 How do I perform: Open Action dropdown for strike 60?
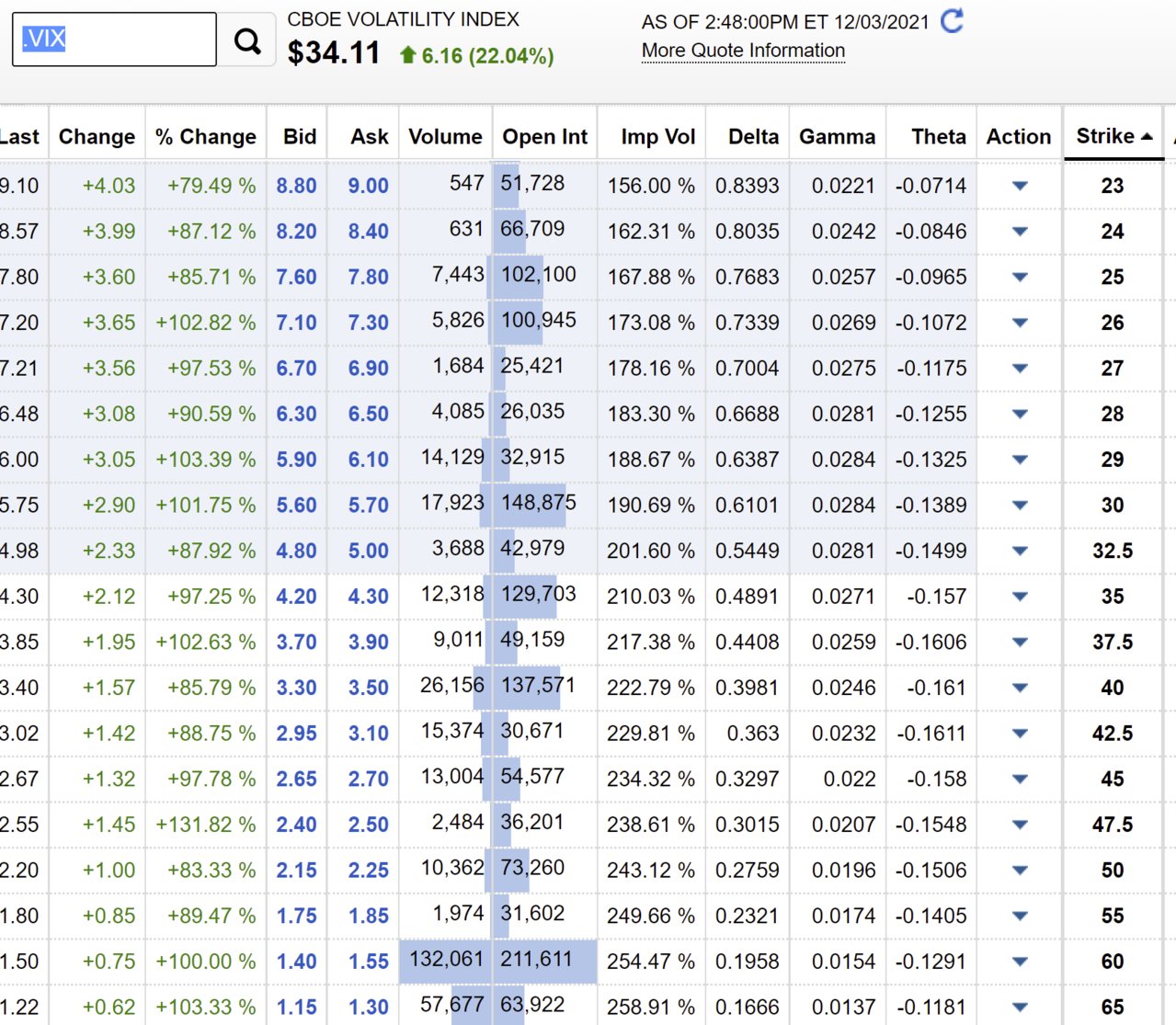(1020, 962)
